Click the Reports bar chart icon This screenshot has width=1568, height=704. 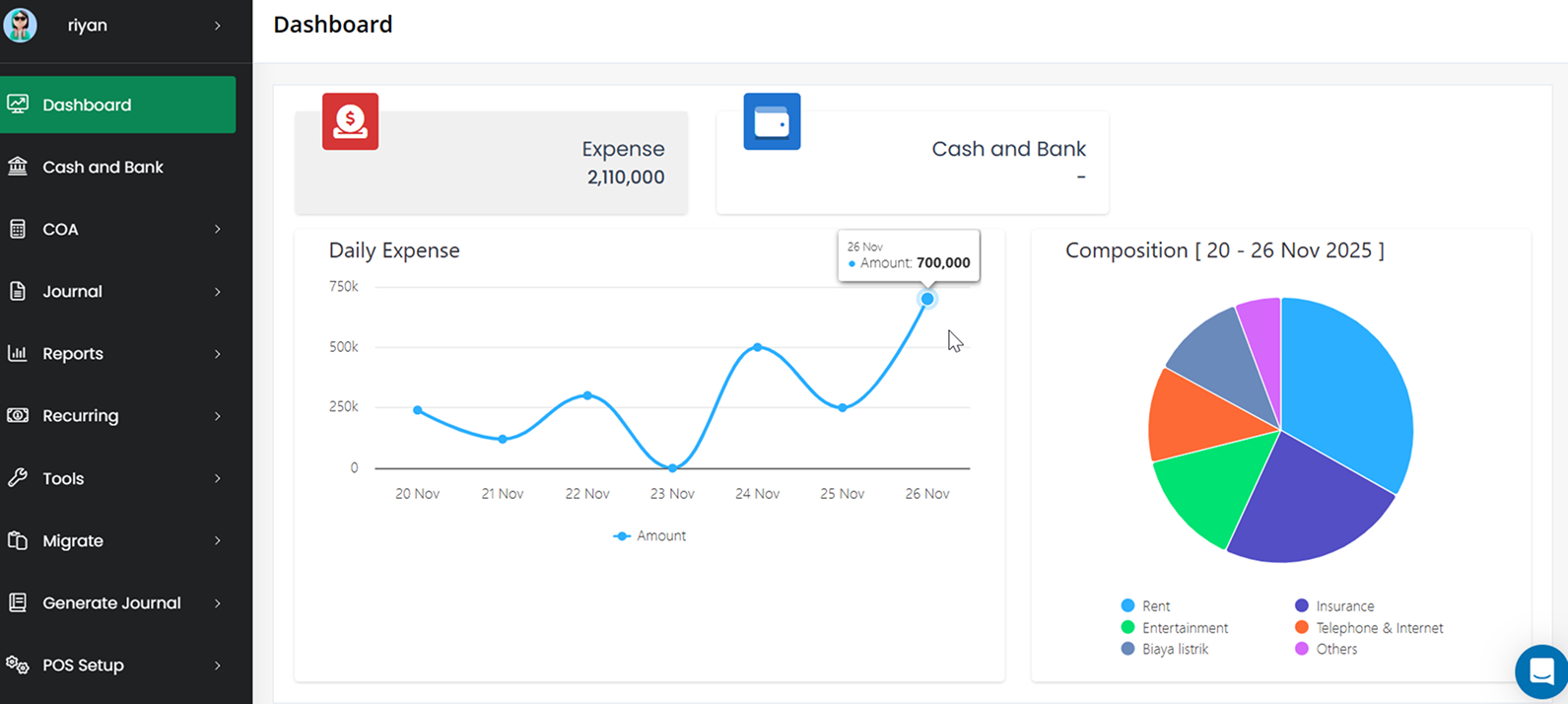tap(18, 353)
